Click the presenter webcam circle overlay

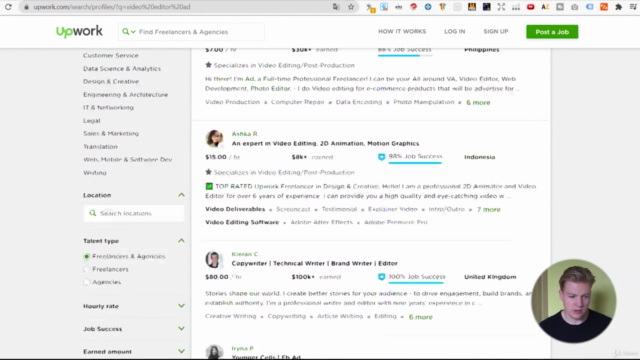coord(573,301)
